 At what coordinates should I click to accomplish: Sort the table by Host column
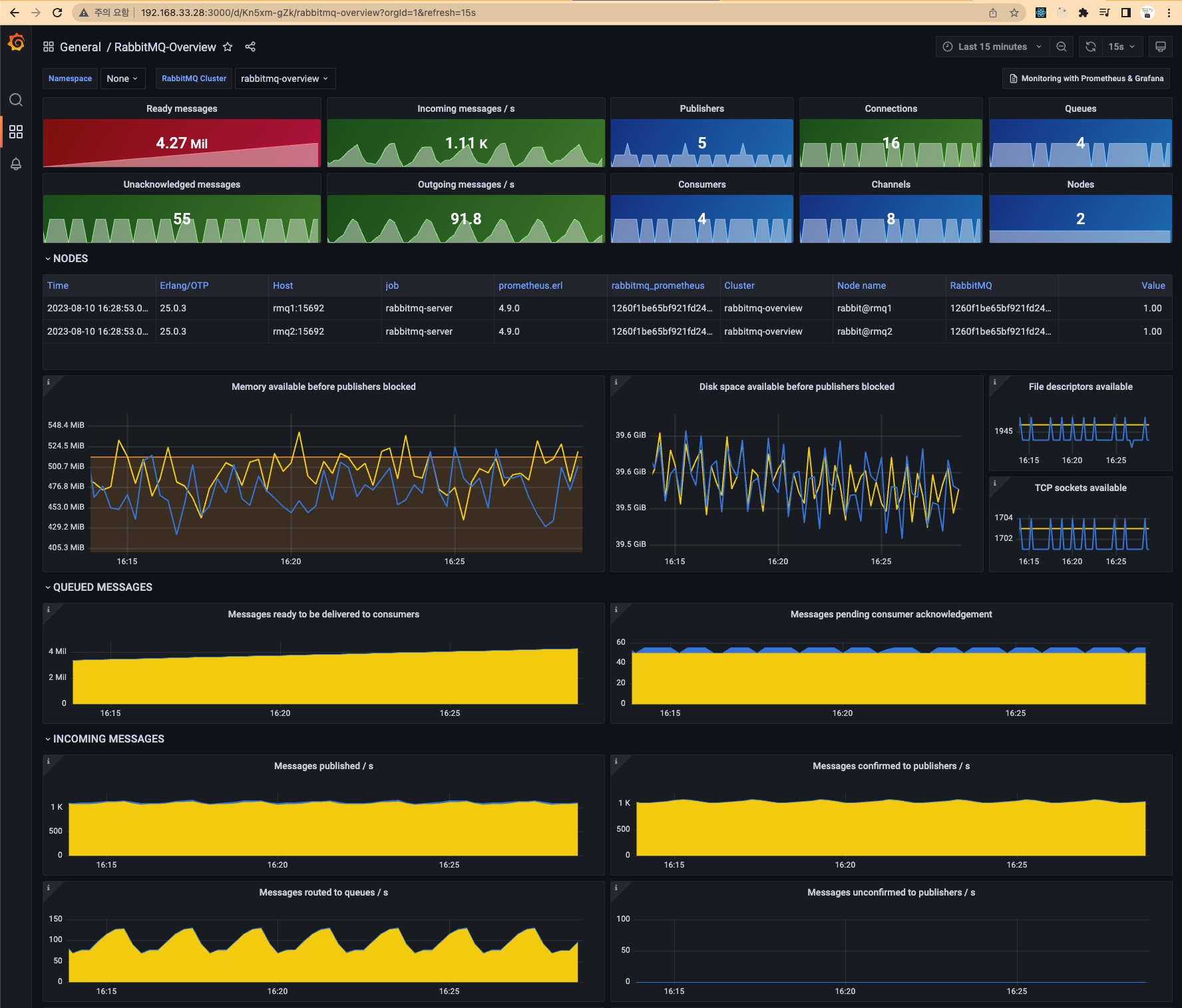point(283,285)
